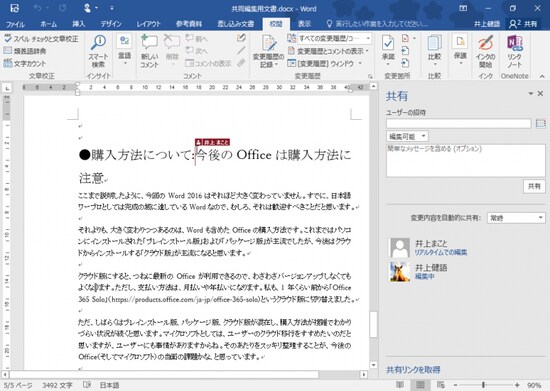Open the Compare (比較) tool
The width and height of the screenshot is (550, 391).
434,51
